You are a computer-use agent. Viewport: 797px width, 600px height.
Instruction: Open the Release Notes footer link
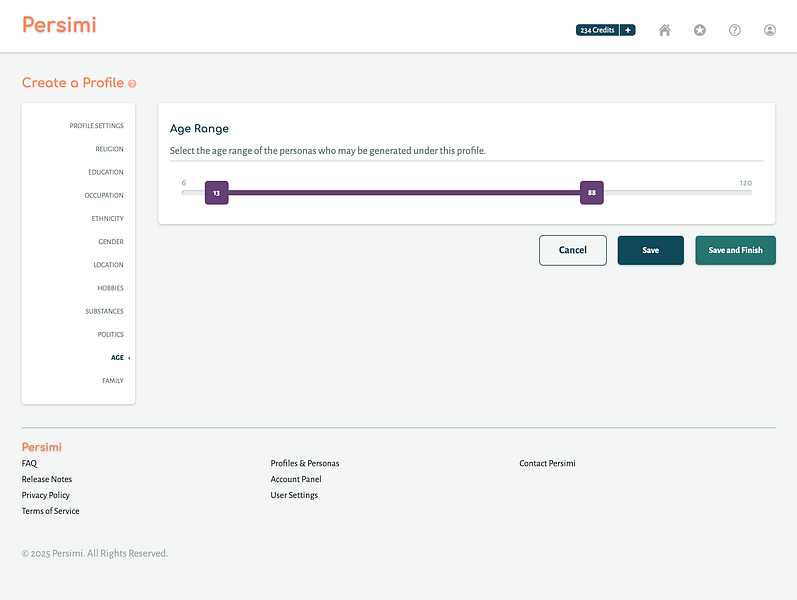coord(47,479)
